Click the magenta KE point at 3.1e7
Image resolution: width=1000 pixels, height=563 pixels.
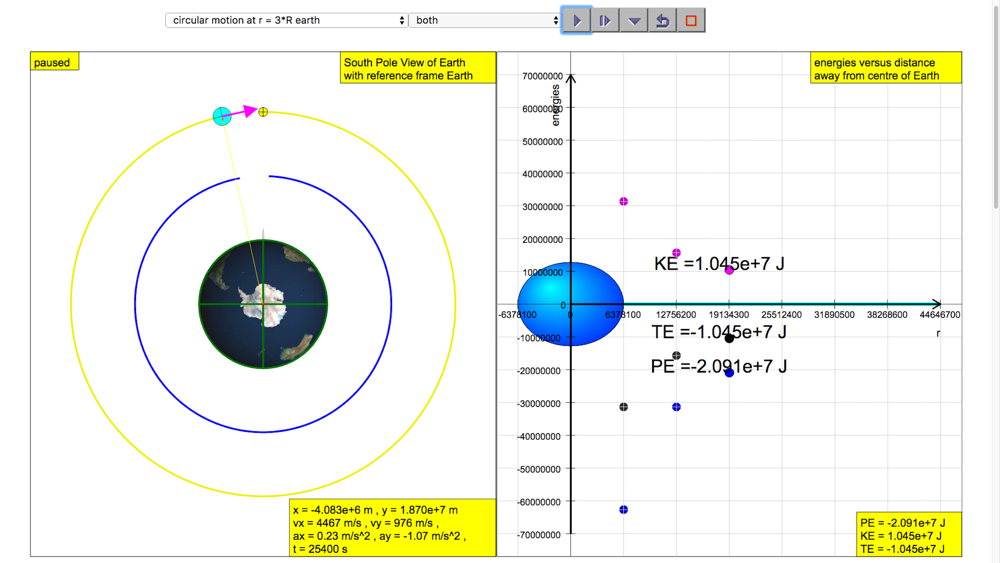pos(624,202)
